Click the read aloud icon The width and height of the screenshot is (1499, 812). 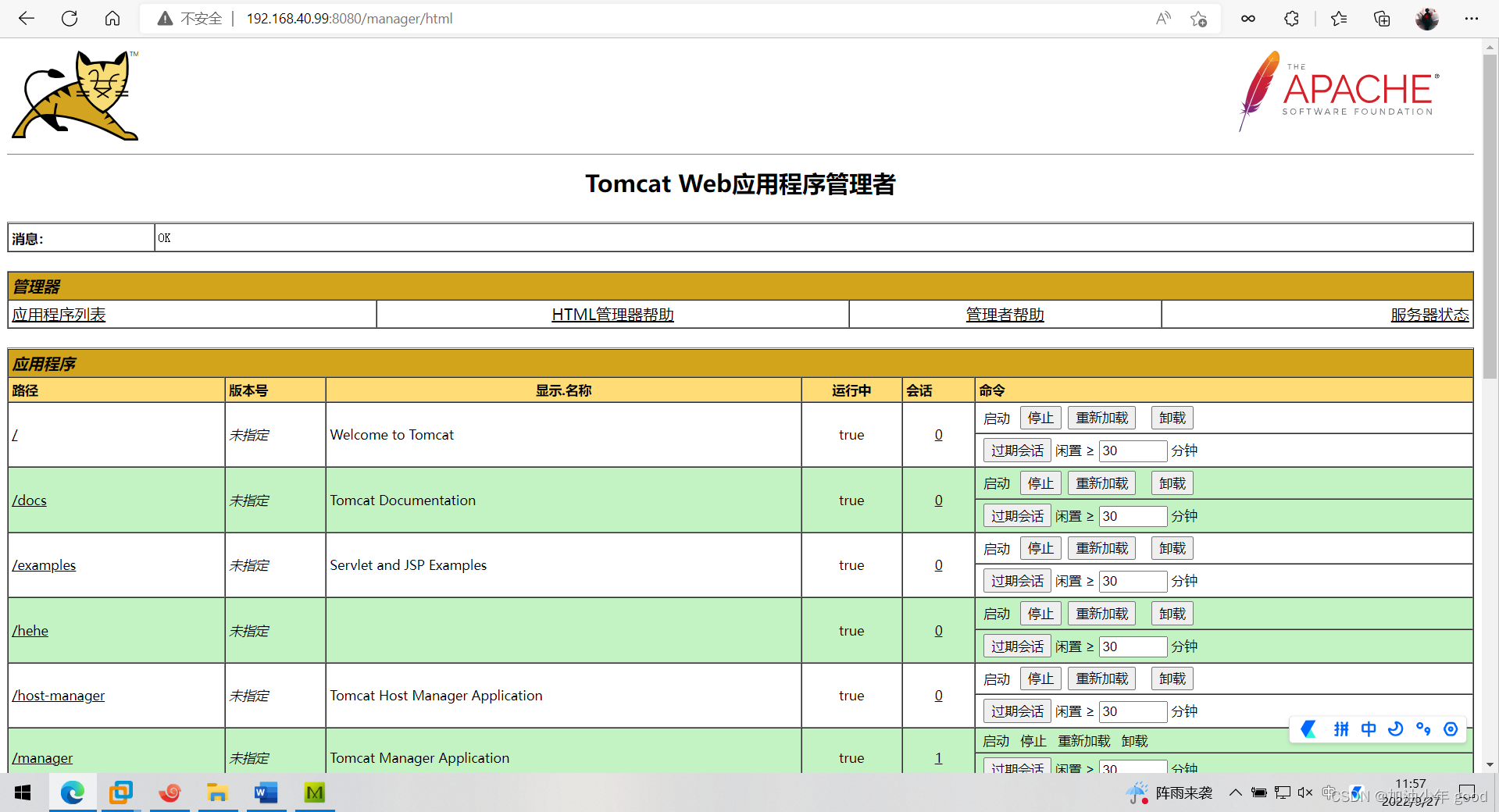coord(1163,19)
